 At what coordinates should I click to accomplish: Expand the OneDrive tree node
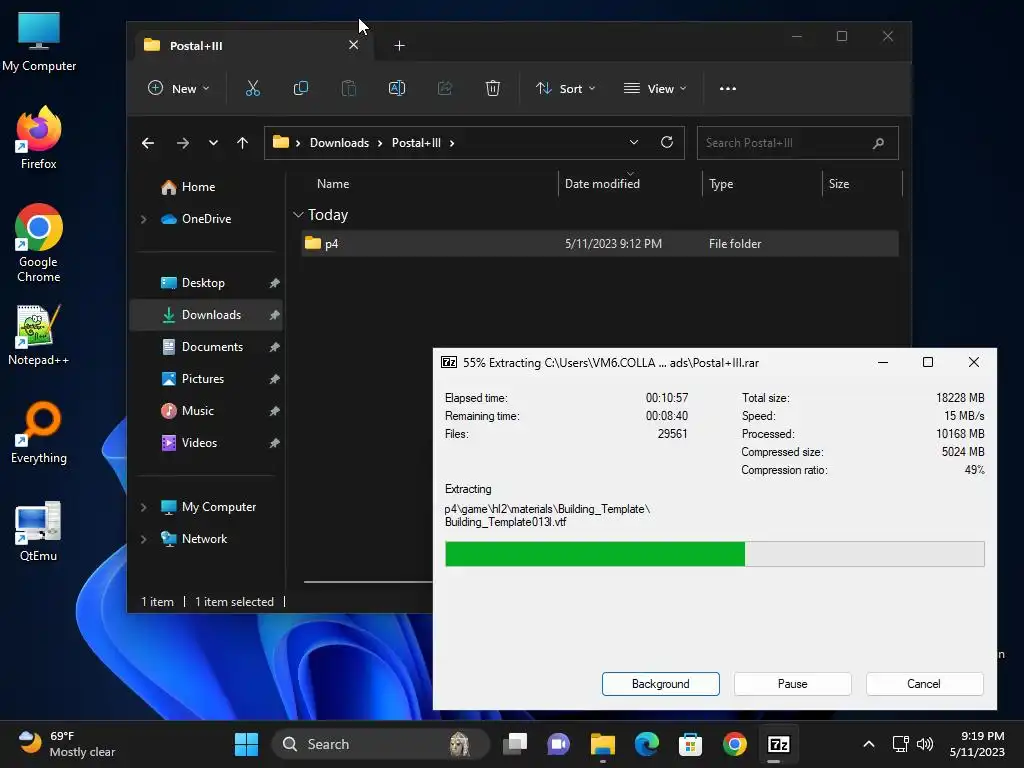tap(144, 219)
